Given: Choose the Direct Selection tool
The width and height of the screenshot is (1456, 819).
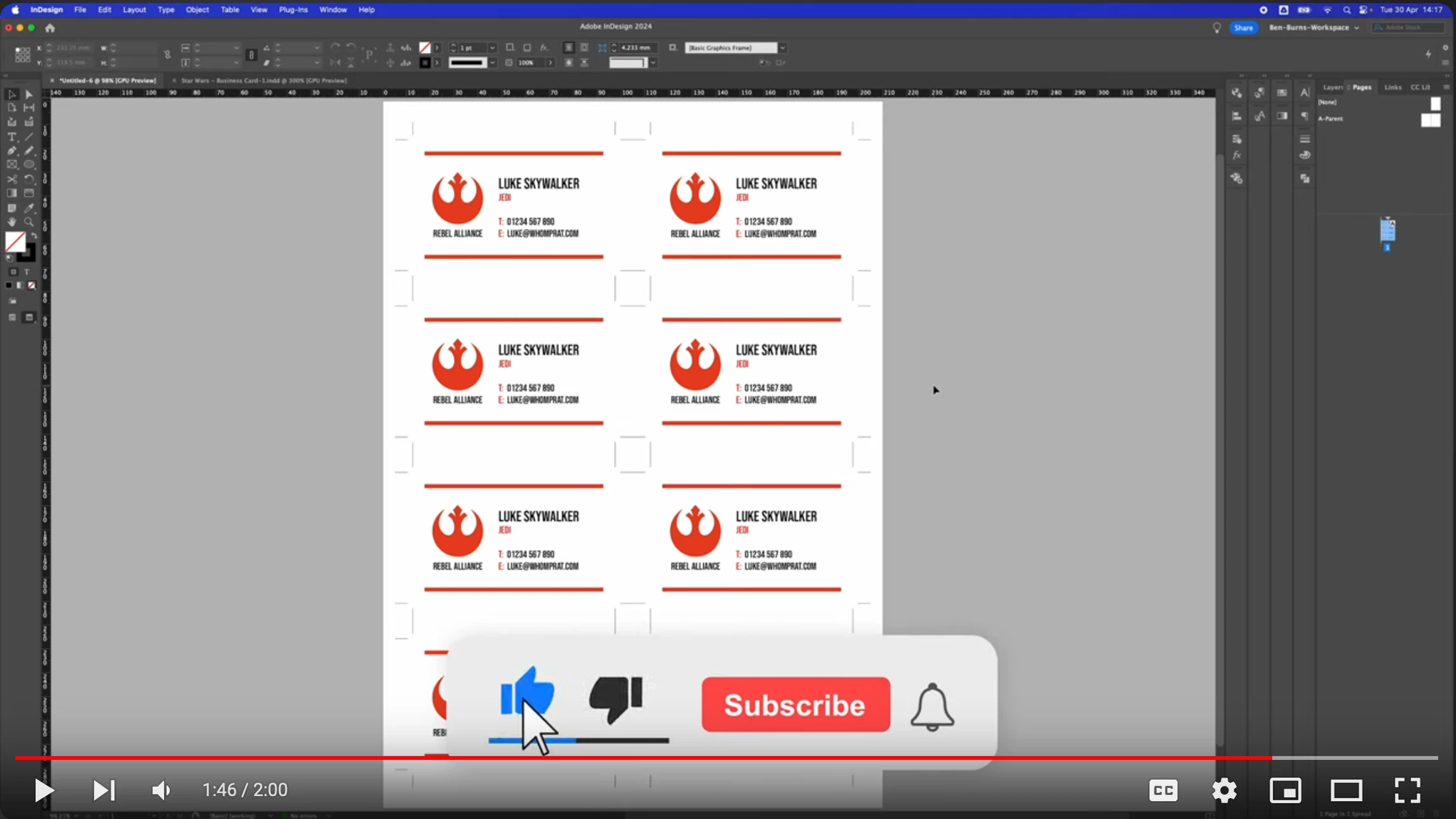Looking at the screenshot, I should 29,94.
